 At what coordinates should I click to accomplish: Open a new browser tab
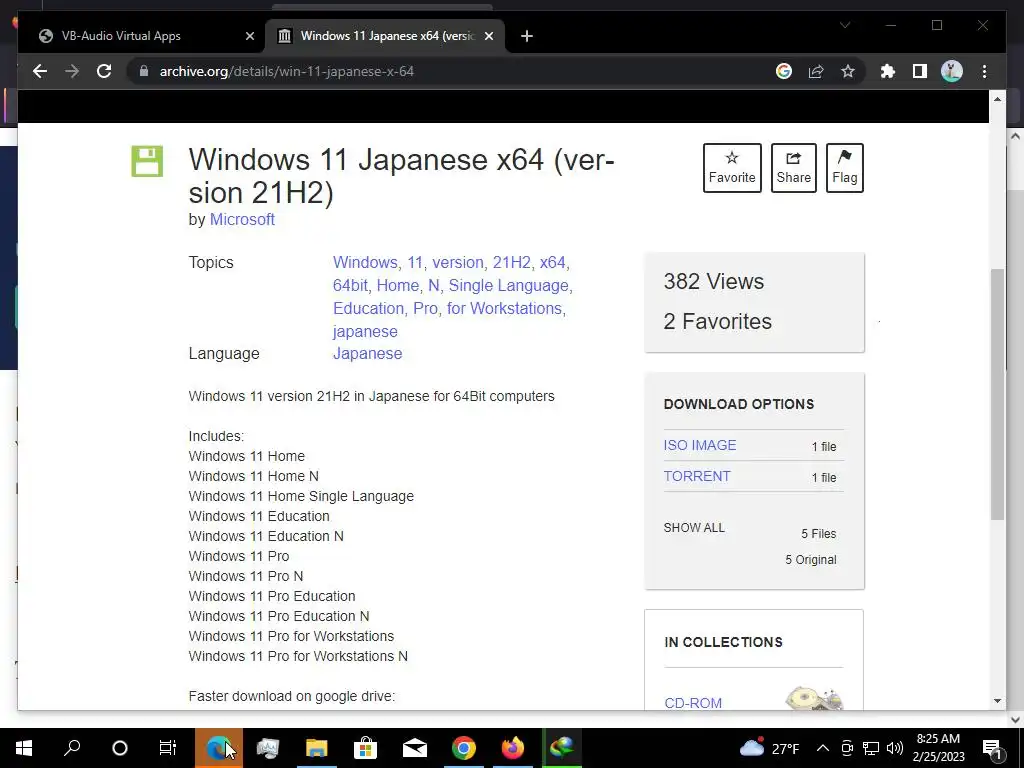(527, 36)
